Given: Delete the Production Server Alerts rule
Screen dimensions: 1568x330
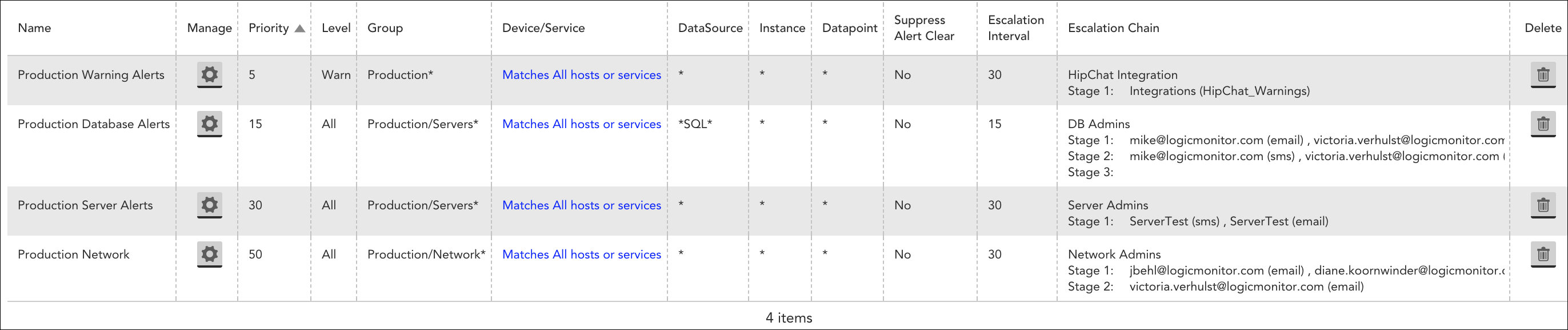Looking at the screenshot, I should pos(1542,205).
